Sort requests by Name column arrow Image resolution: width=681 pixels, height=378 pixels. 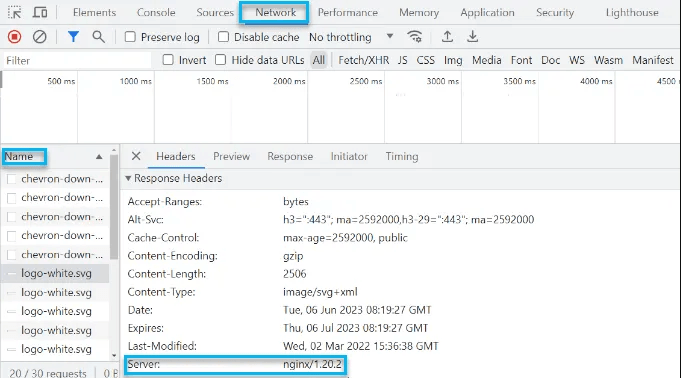(99, 156)
